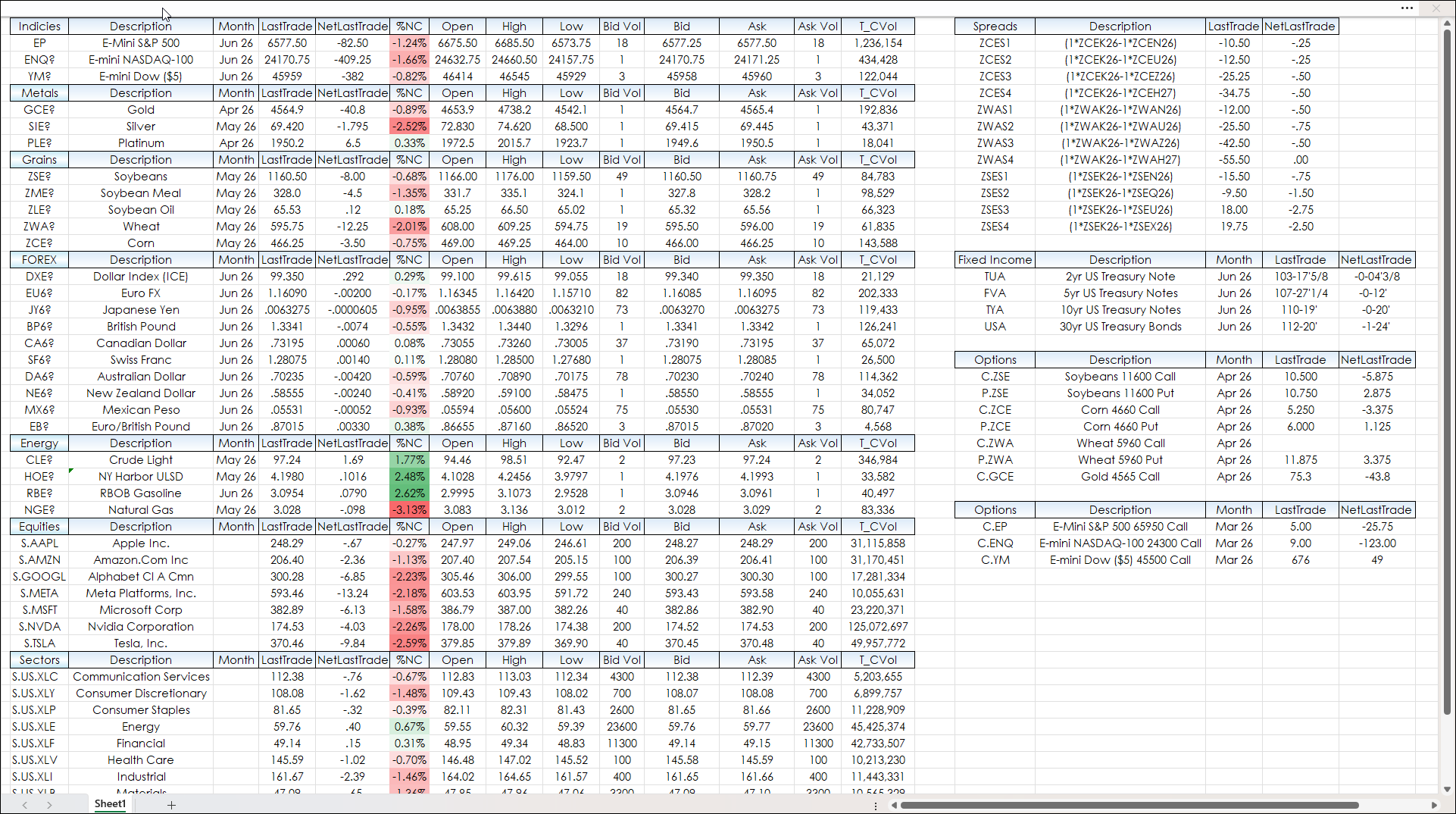Select the Nvidia Corporation description cell
The width and height of the screenshot is (1456, 814).
point(141,627)
